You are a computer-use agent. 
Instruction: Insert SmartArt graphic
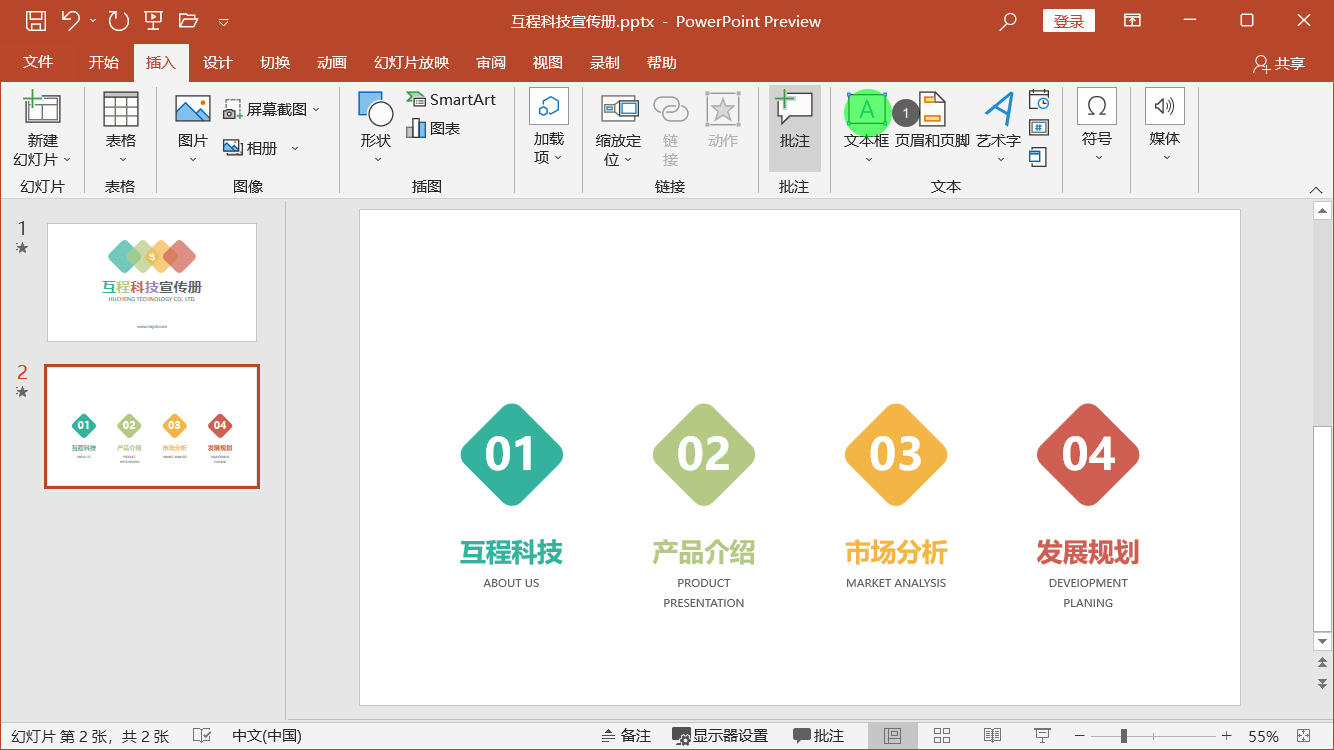[451, 99]
